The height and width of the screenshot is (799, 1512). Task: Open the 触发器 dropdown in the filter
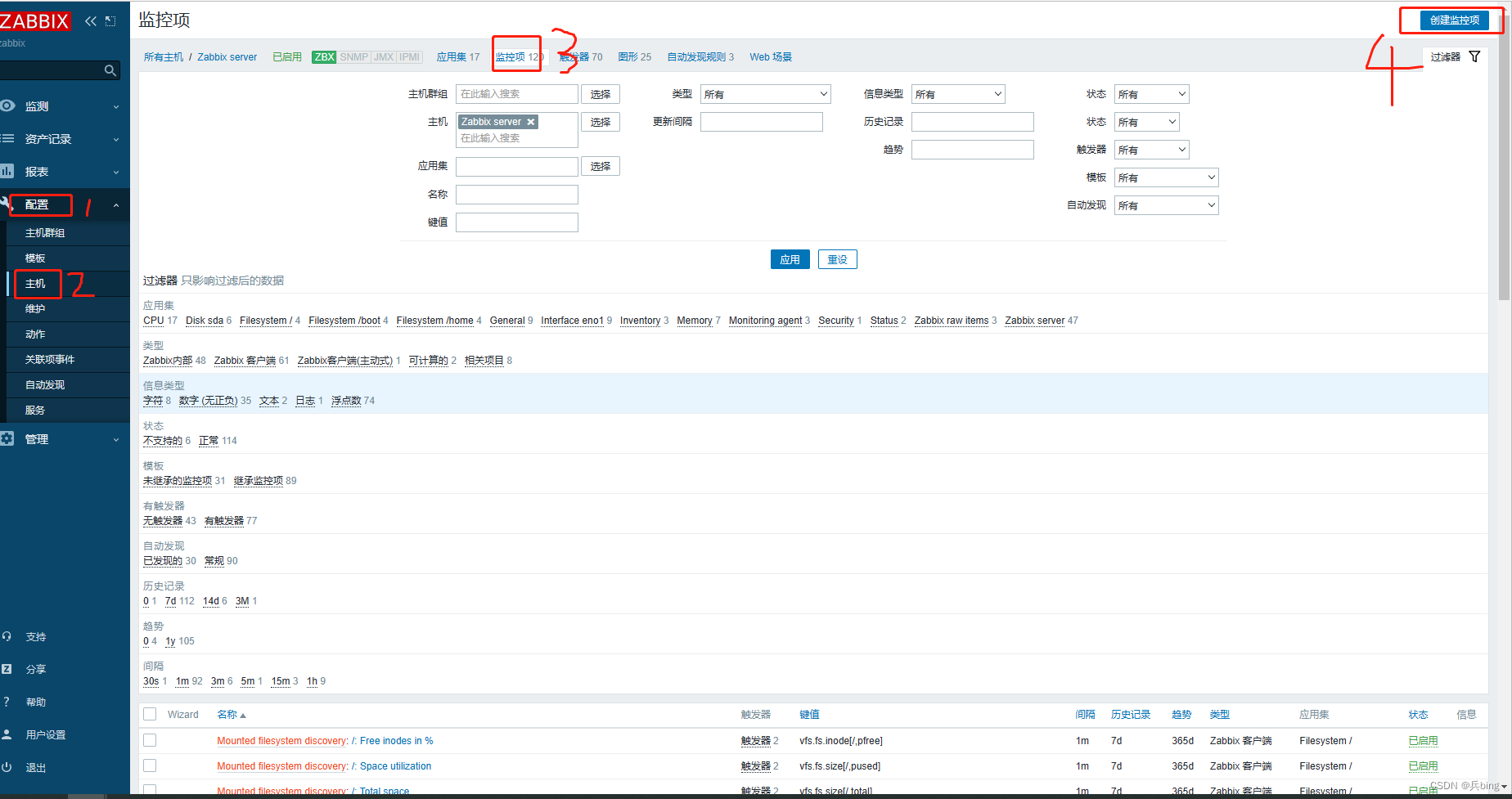pos(1151,150)
